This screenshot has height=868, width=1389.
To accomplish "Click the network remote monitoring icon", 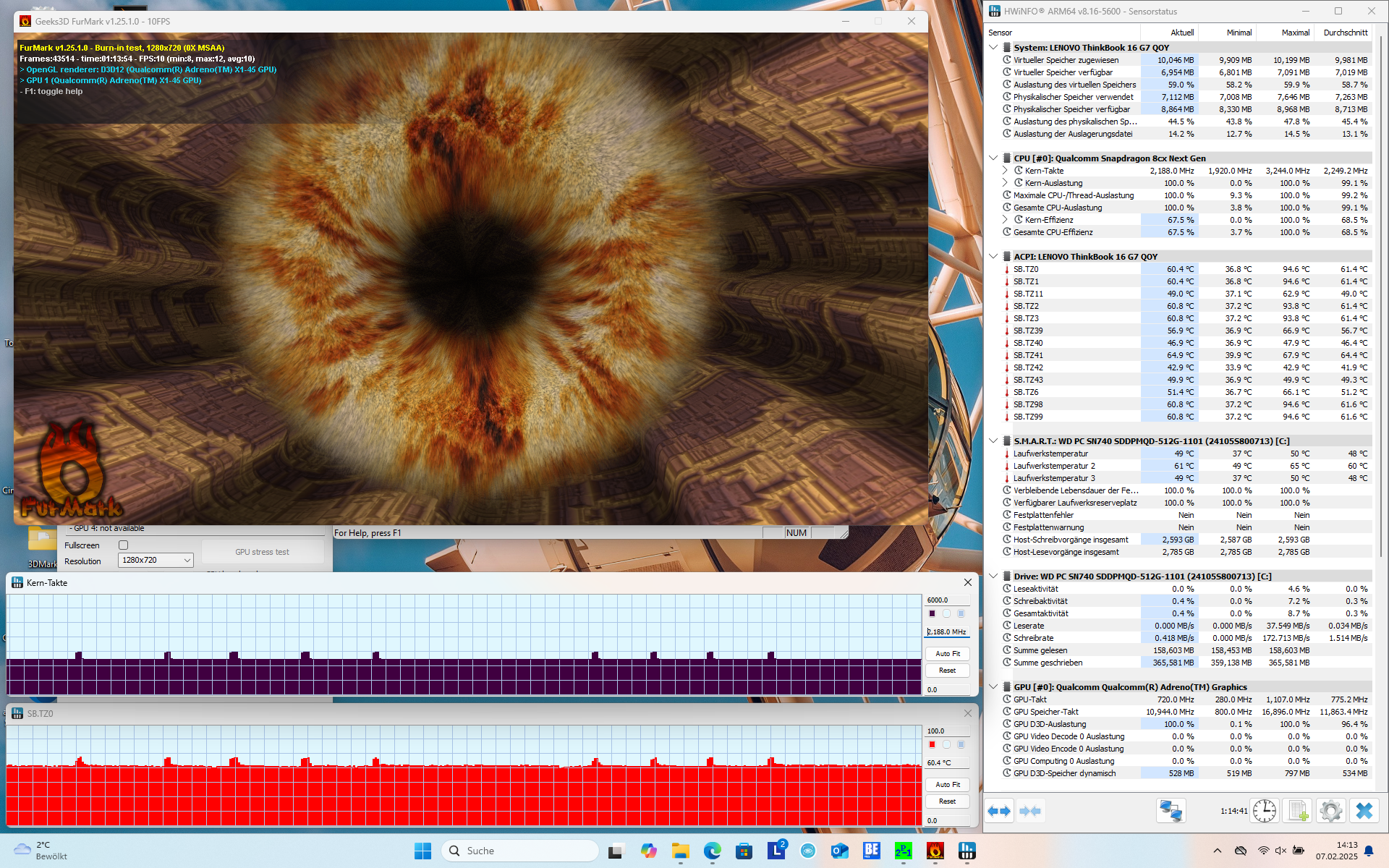I will 1171,811.
